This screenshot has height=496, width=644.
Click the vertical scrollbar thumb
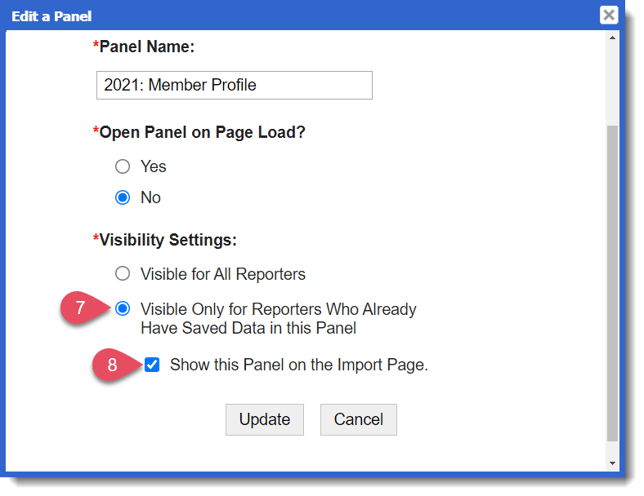click(612, 280)
